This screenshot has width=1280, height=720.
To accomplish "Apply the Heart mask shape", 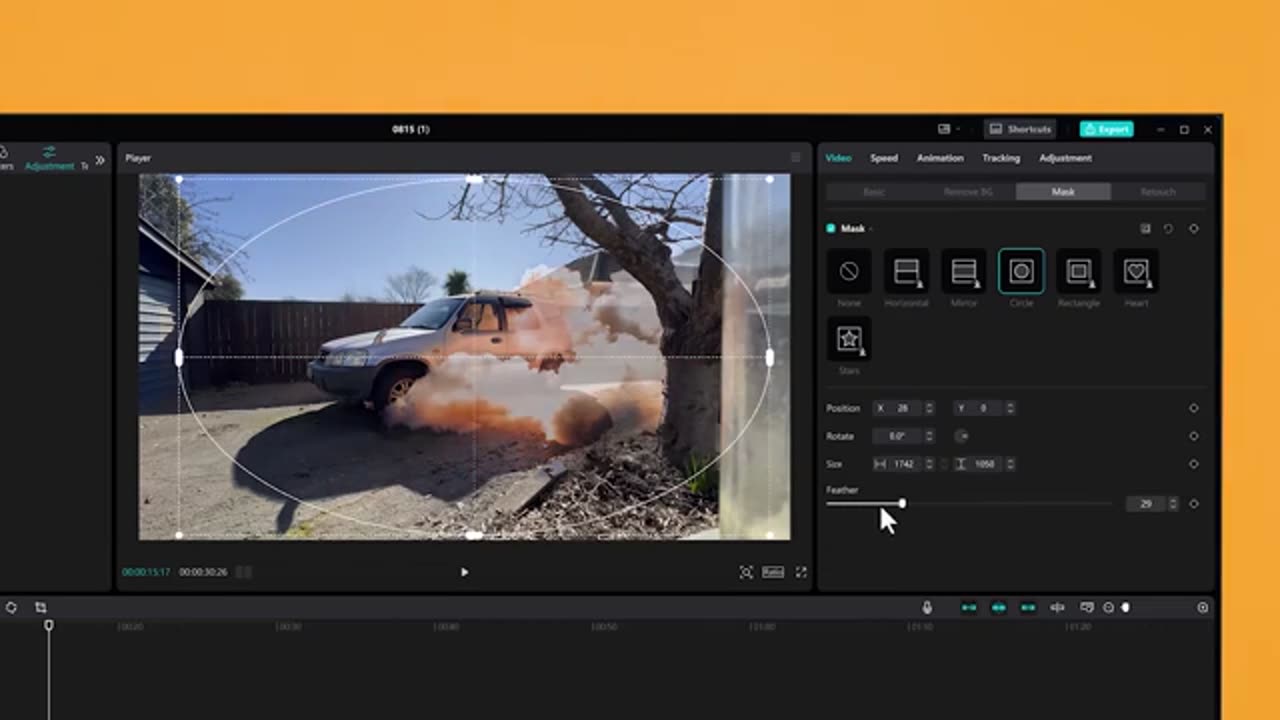I will click(1136, 272).
